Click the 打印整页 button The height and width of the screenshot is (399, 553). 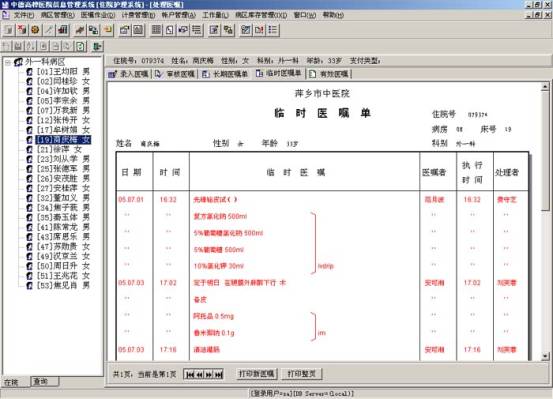click(x=302, y=374)
